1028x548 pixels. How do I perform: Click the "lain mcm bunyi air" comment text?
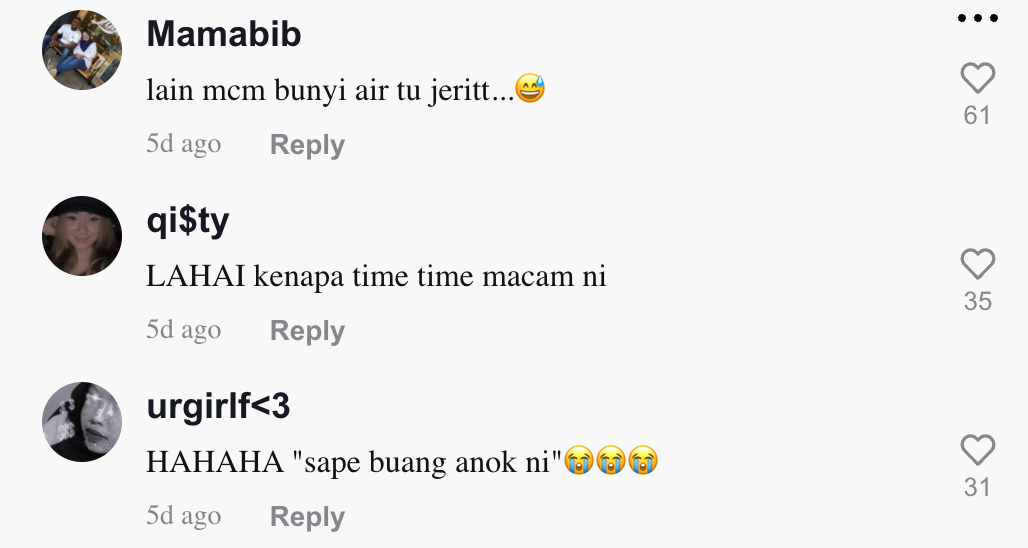[330, 91]
